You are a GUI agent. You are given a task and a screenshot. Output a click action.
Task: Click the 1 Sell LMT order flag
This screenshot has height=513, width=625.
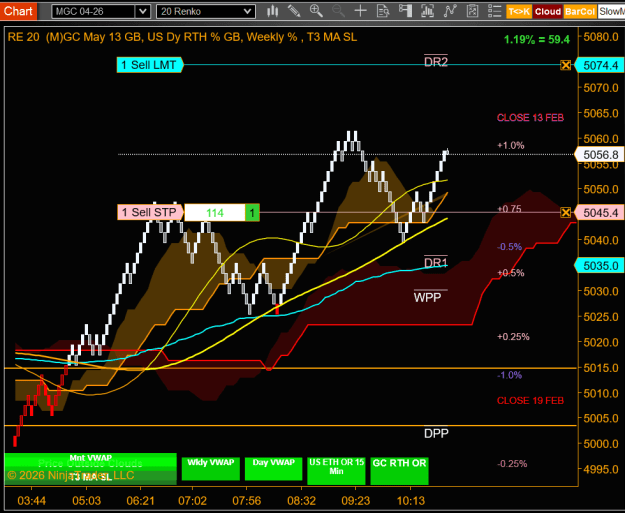coord(150,65)
